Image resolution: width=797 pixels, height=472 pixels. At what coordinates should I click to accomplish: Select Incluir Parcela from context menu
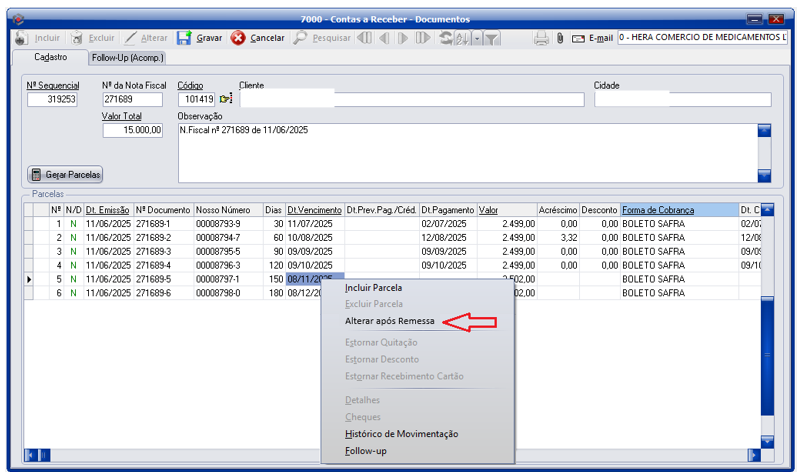pos(373,288)
